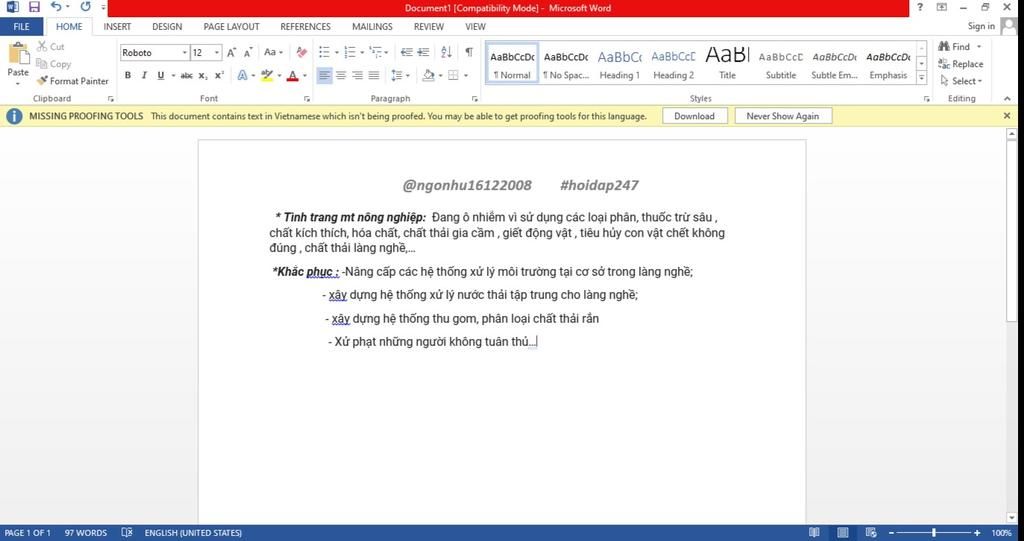Switch to the DESIGN tab
This screenshot has width=1024, height=541.
pyautogui.click(x=167, y=27)
